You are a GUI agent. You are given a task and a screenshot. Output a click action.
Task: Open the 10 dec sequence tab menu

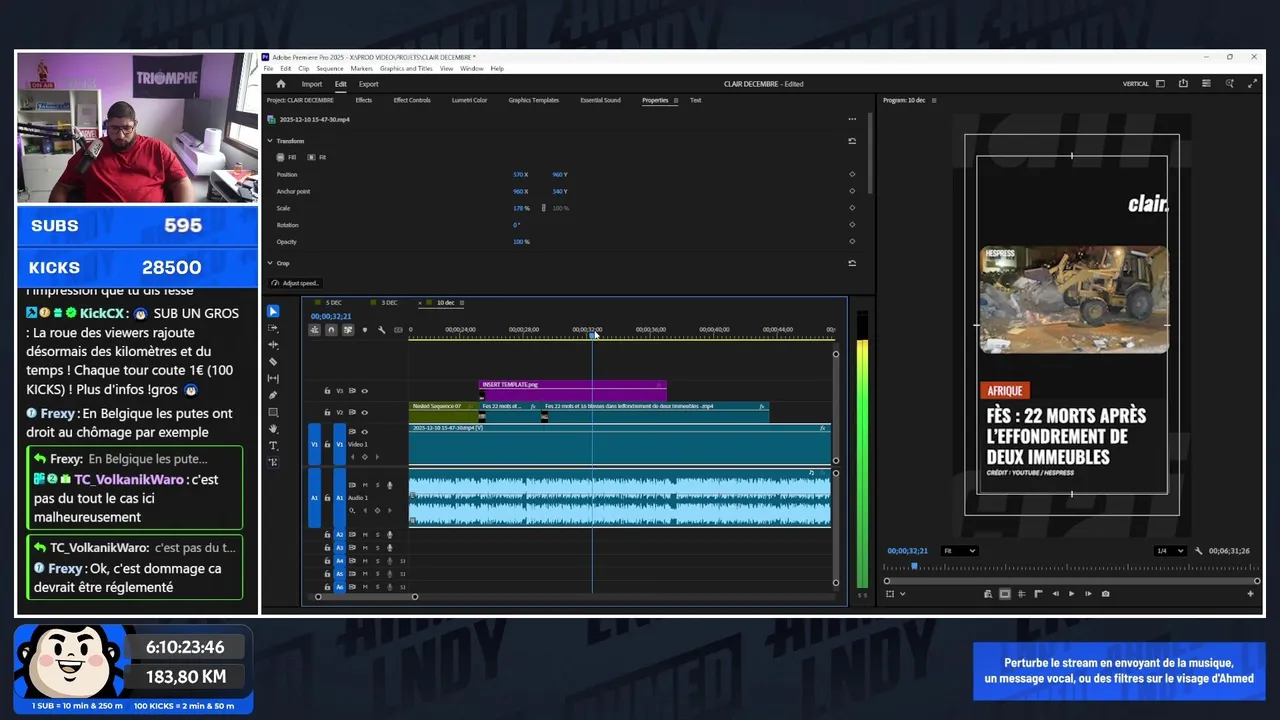[462, 302]
